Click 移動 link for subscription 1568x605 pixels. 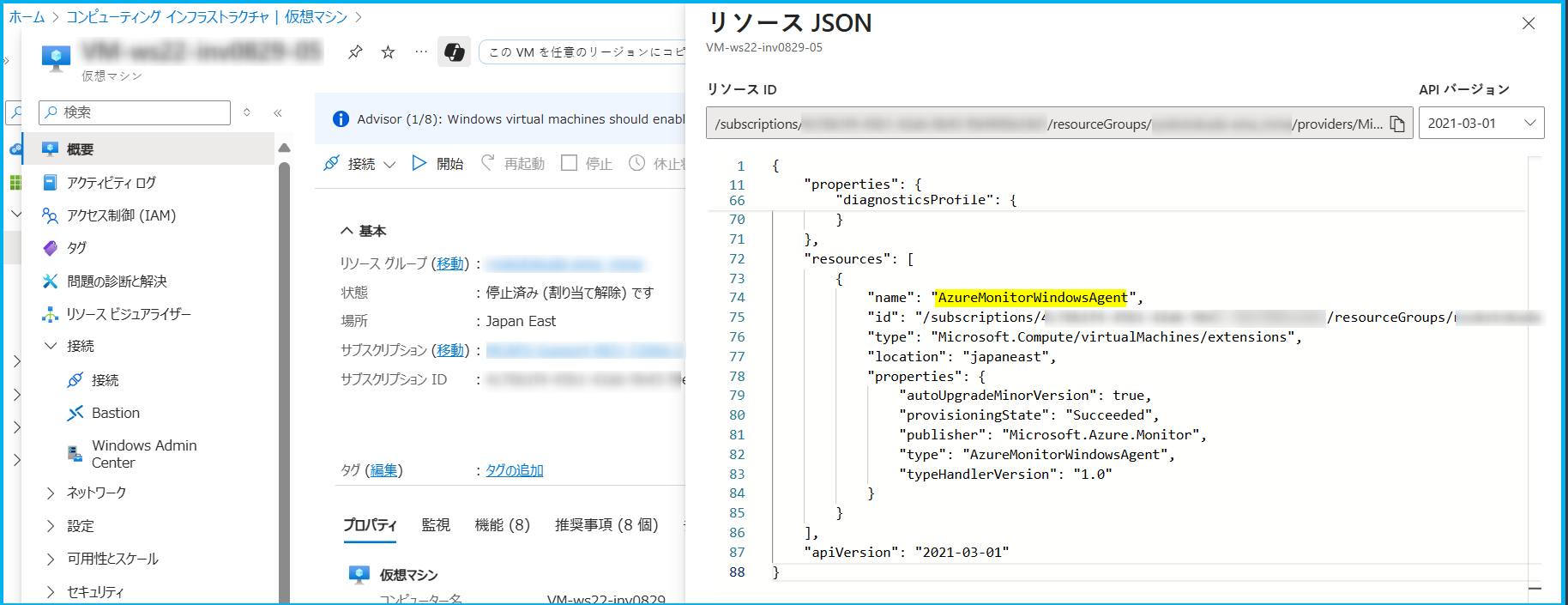[450, 350]
